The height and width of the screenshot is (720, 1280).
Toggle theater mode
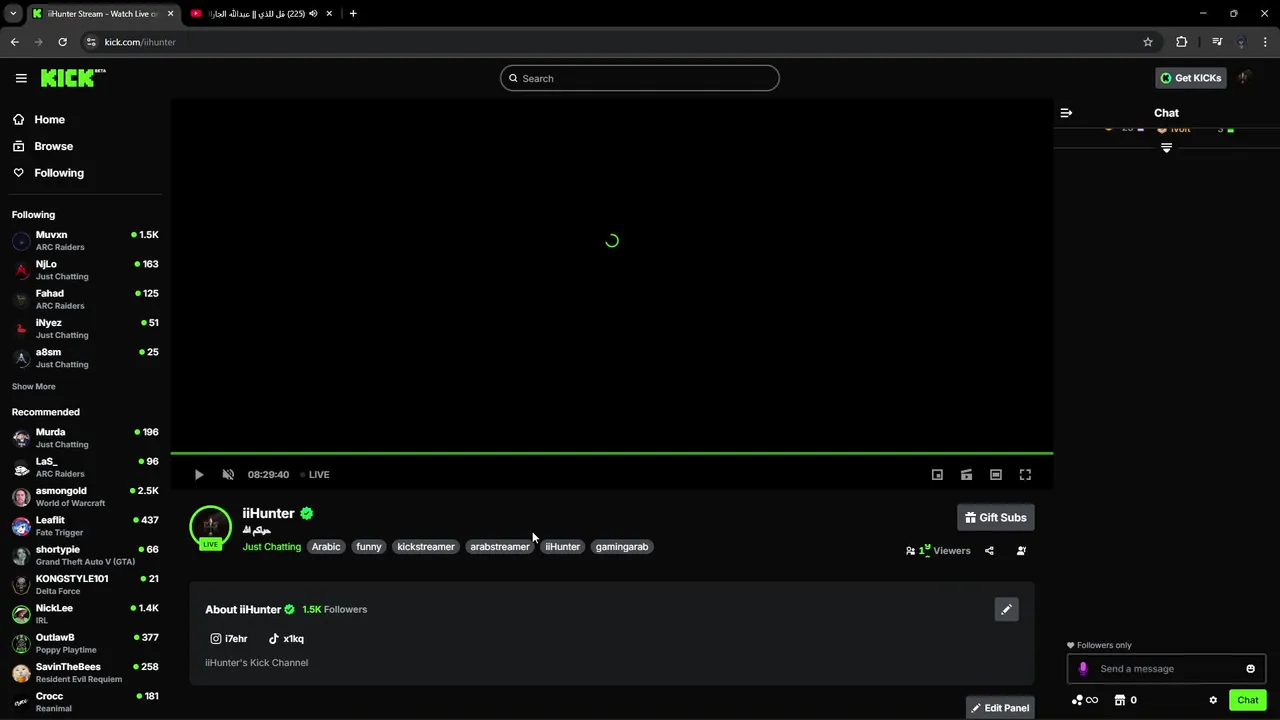[996, 475]
